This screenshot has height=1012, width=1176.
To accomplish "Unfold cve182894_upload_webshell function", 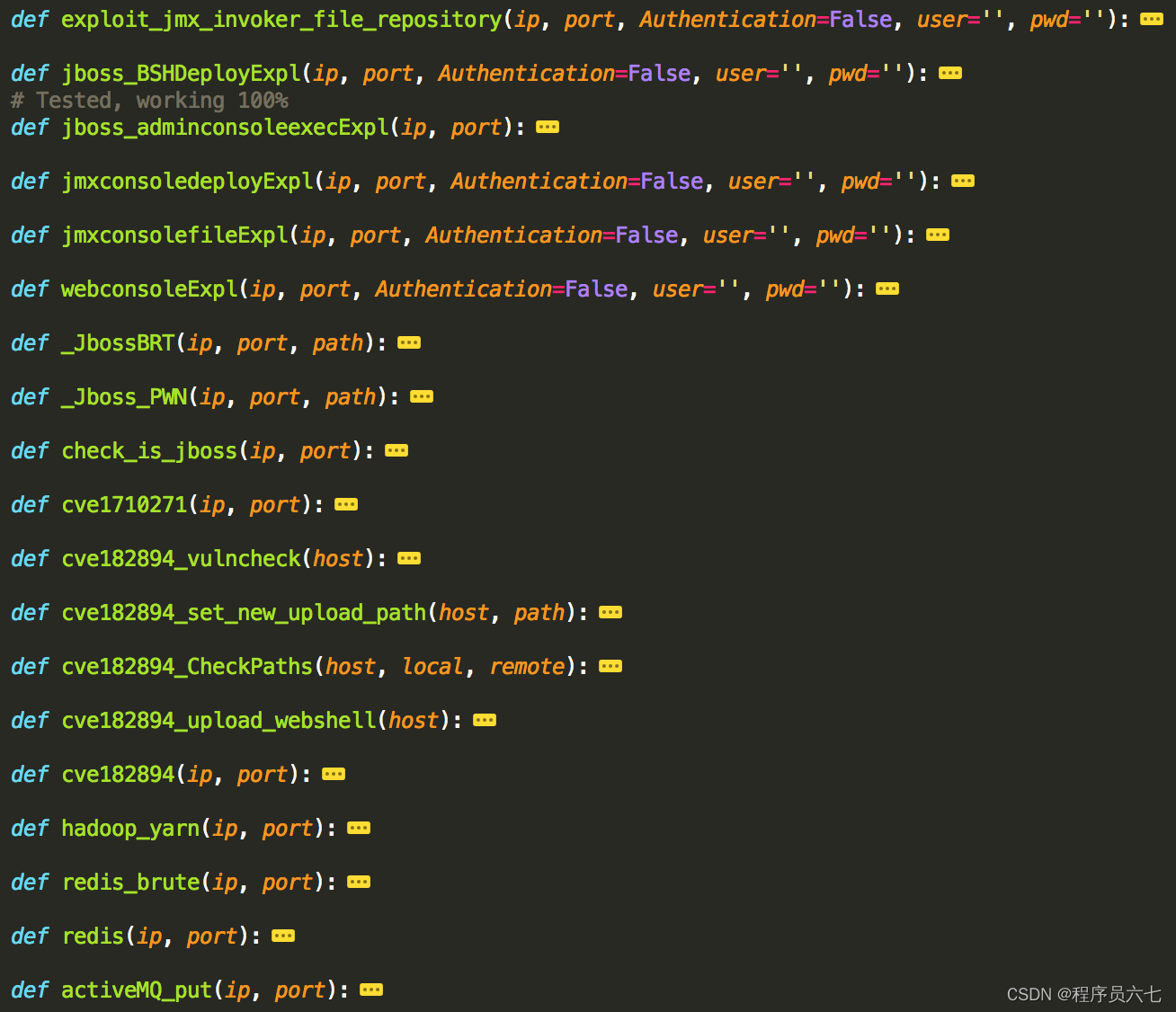I will pyautogui.click(x=485, y=720).
